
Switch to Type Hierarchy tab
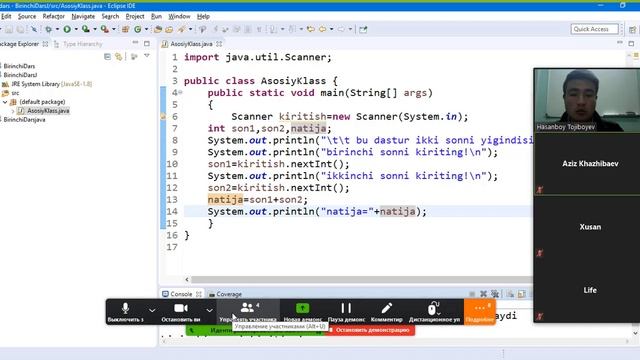78,44
